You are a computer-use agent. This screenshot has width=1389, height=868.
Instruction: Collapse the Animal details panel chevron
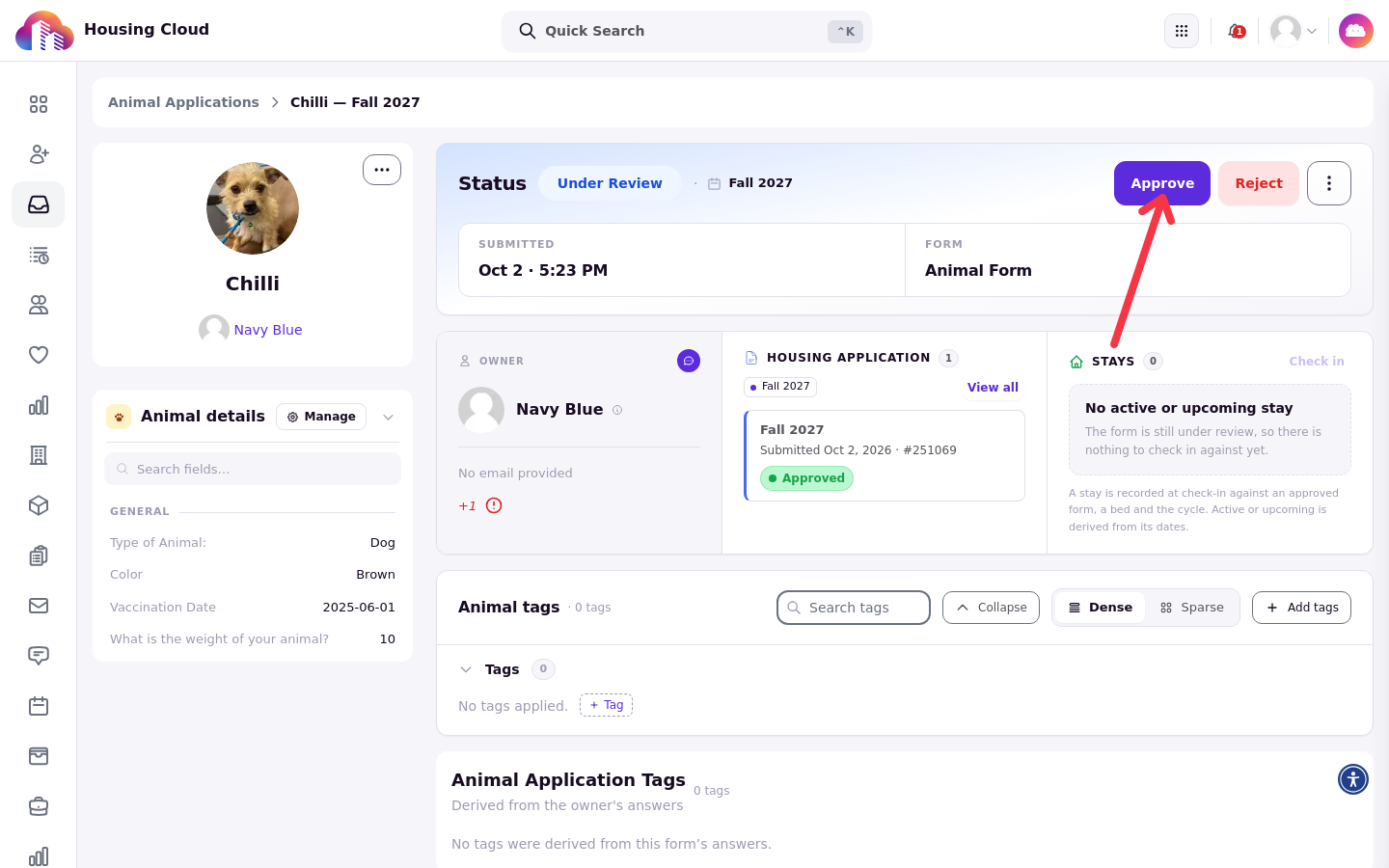[x=388, y=417]
